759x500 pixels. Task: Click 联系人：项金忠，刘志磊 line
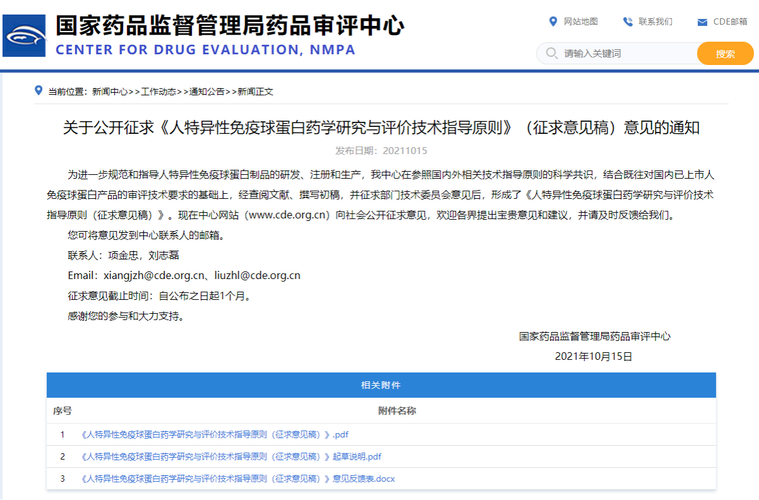(x=123, y=255)
